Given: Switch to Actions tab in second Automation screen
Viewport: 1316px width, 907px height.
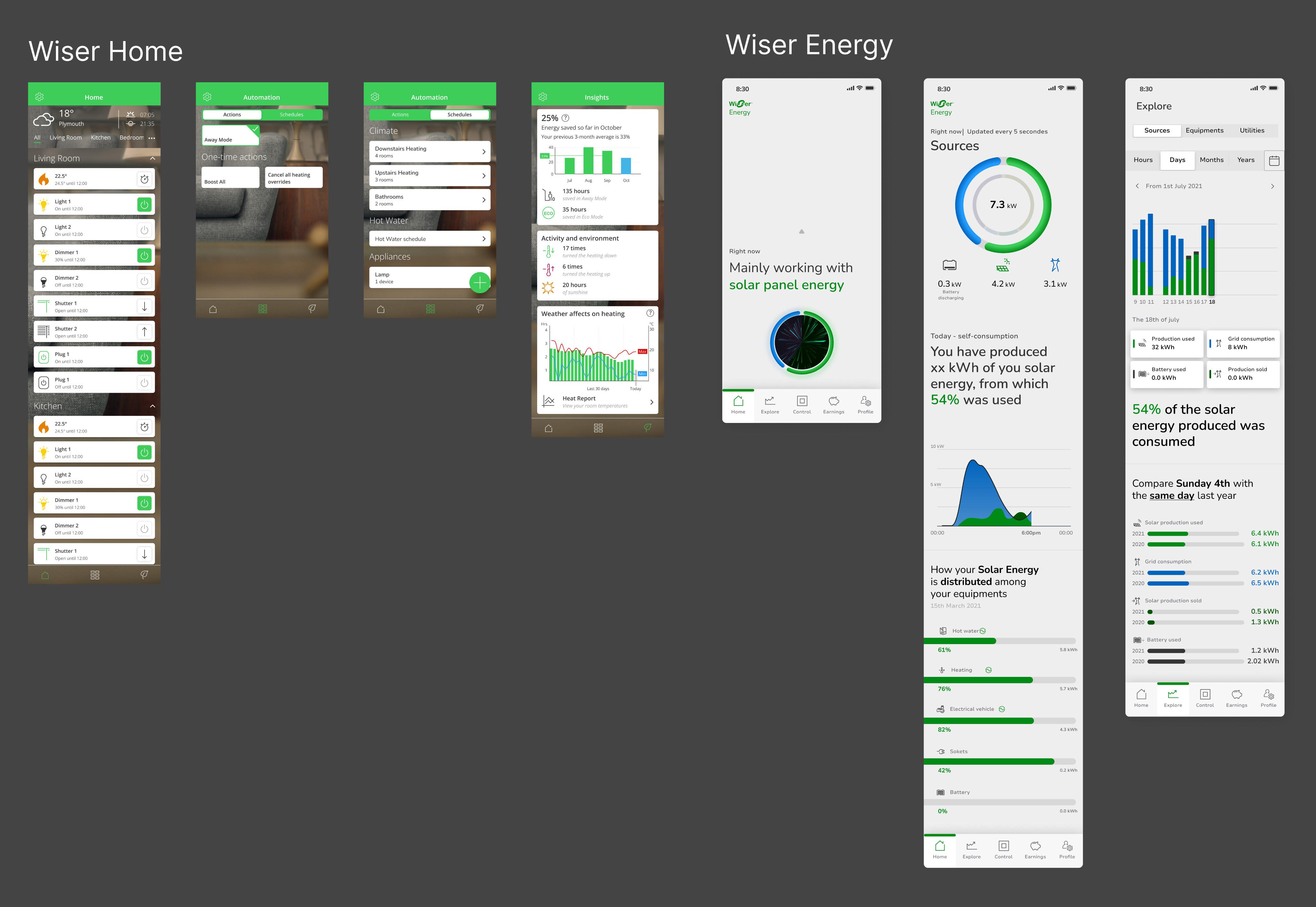Looking at the screenshot, I should [x=400, y=115].
